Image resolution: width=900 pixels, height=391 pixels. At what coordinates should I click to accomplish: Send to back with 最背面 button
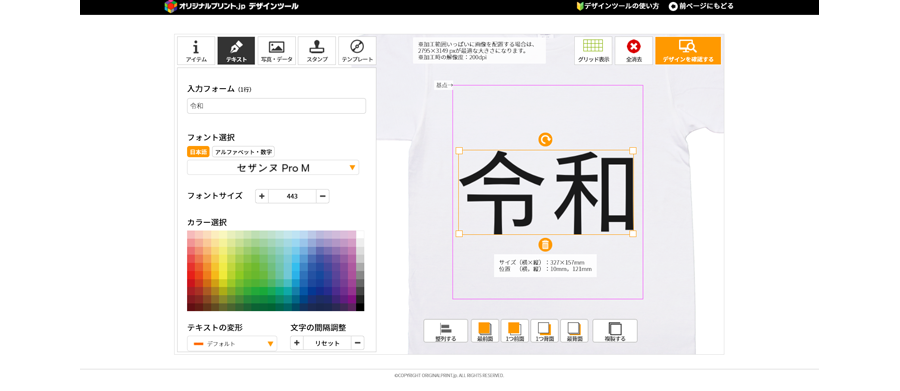click(x=575, y=331)
